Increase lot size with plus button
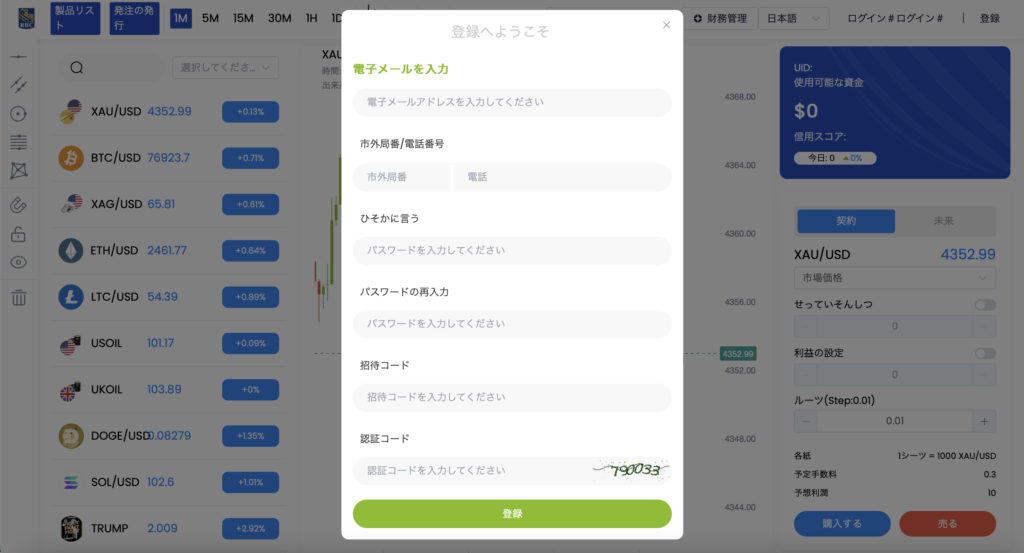 (984, 421)
